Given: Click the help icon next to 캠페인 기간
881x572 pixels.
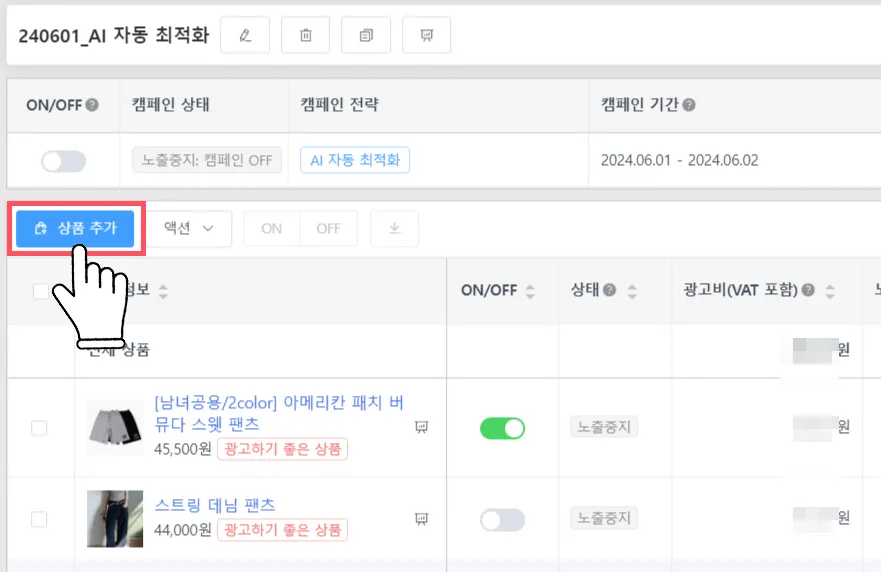Looking at the screenshot, I should (x=689, y=104).
